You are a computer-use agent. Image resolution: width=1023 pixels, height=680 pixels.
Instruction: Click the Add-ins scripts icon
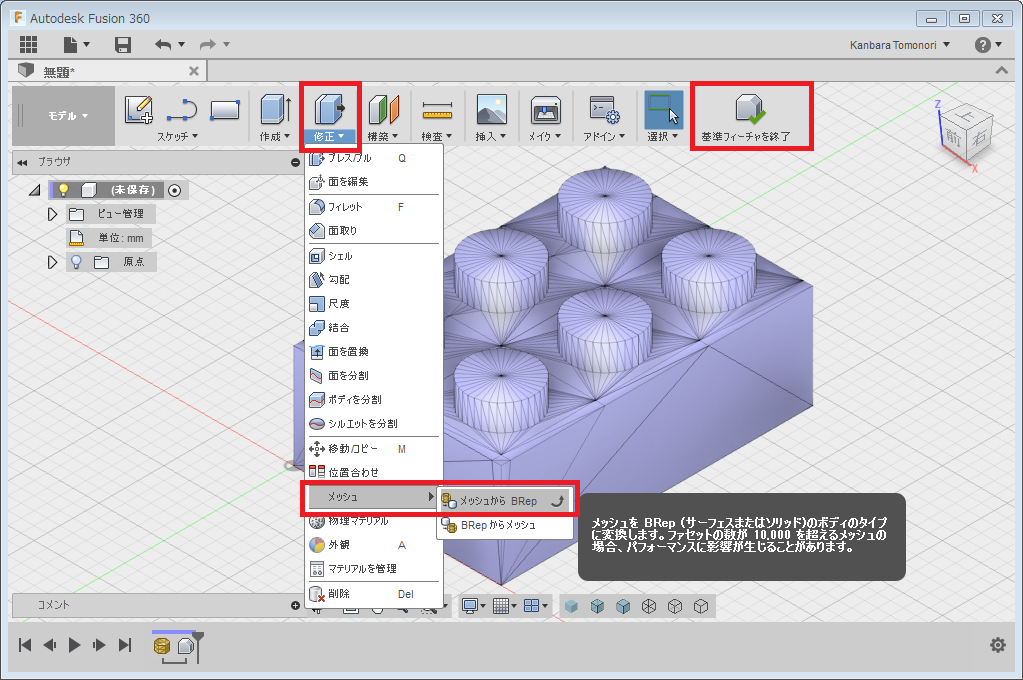pos(604,109)
